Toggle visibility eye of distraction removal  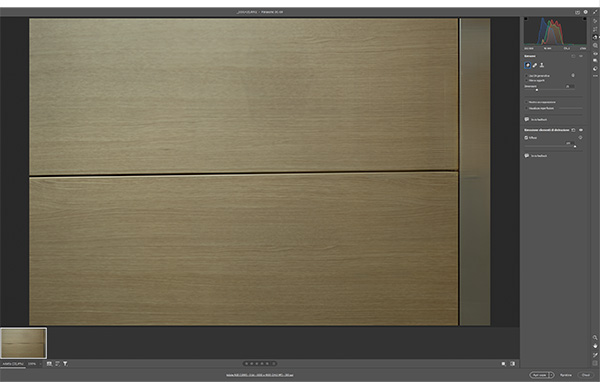581,130
